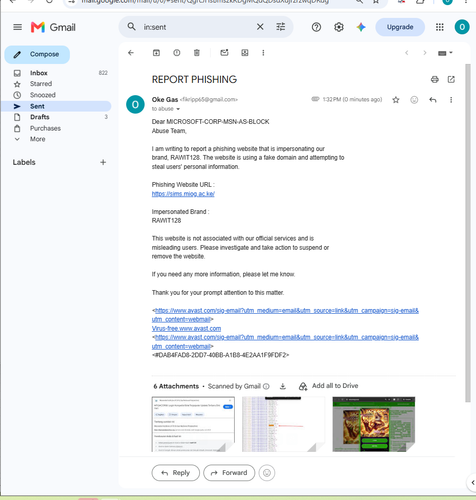Click the Gemini sparkle icon
The image size is (476, 500).
pyautogui.click(x=361, y=27)
